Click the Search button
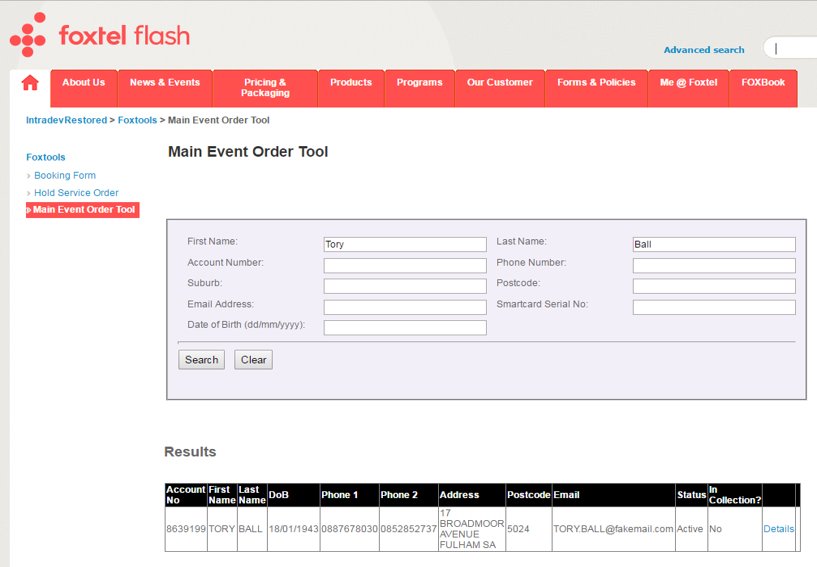Image resolution: width=817 pixels, height=567 pixels. pyautogui.click(x=202, y=360)
